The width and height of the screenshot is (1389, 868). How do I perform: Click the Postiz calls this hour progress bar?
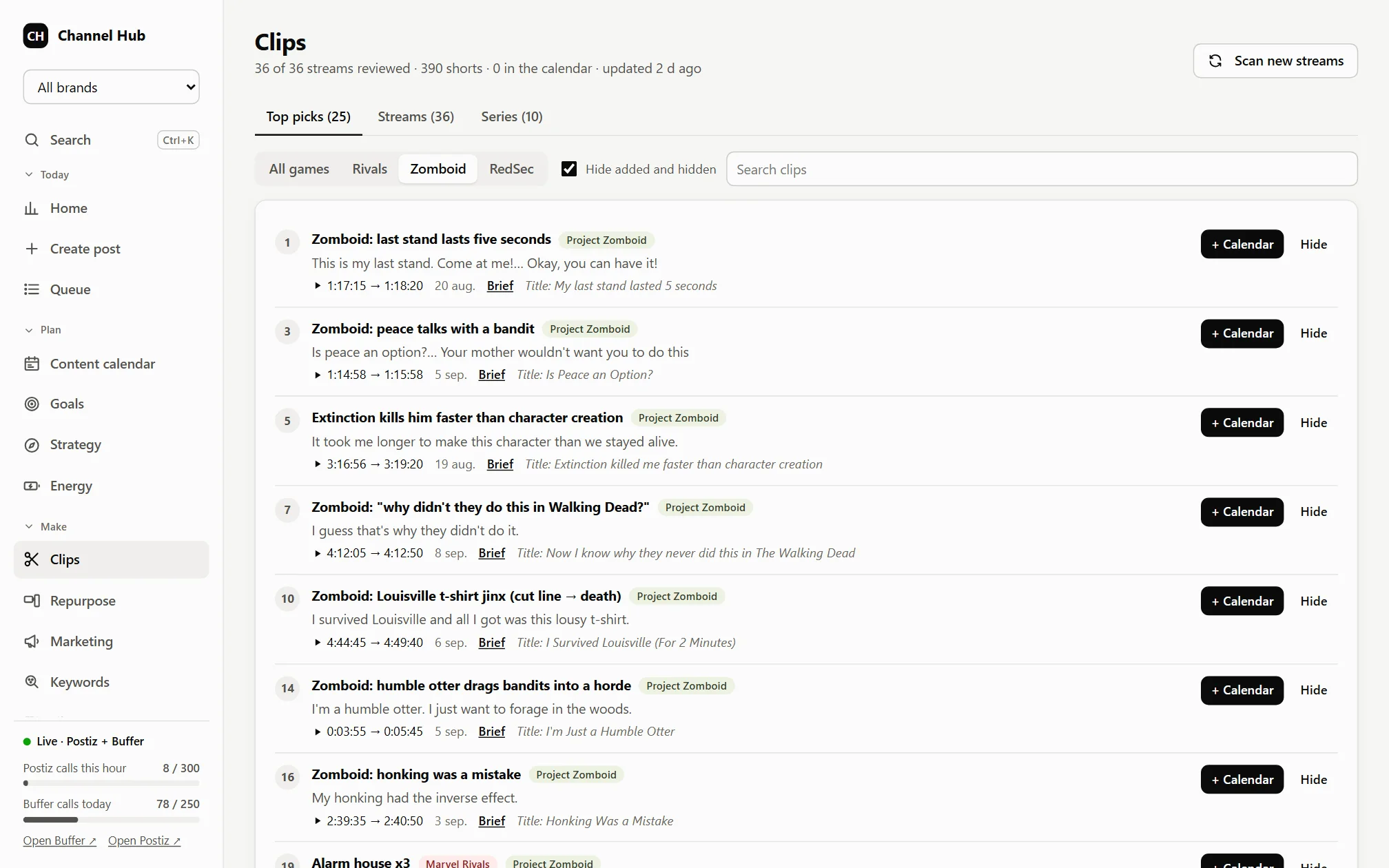(112, 783)
